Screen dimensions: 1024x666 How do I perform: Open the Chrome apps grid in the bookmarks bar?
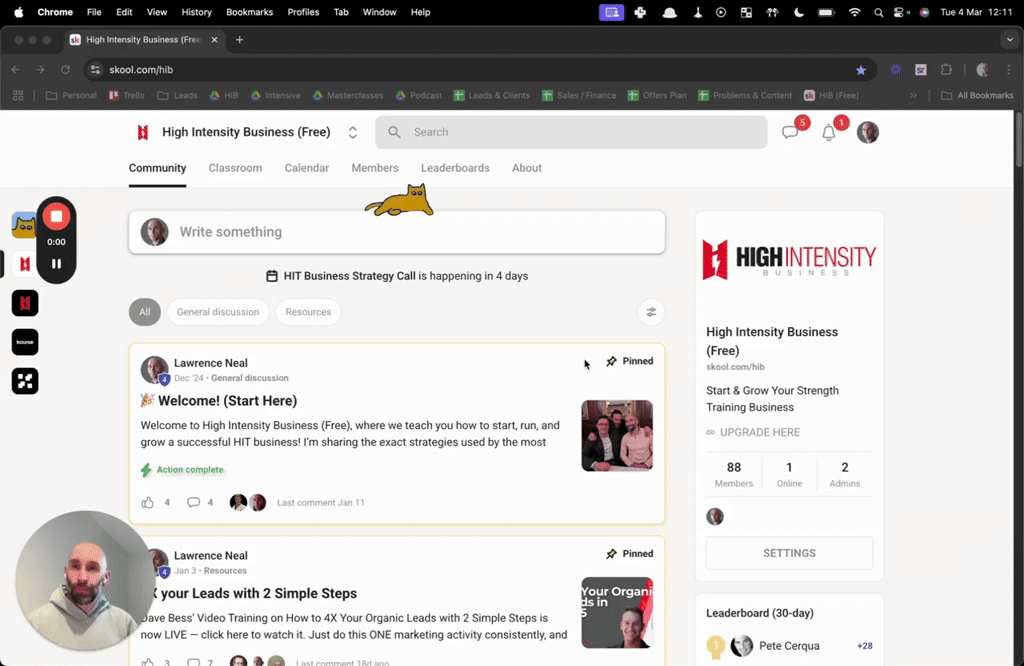[x=18, y=95]
